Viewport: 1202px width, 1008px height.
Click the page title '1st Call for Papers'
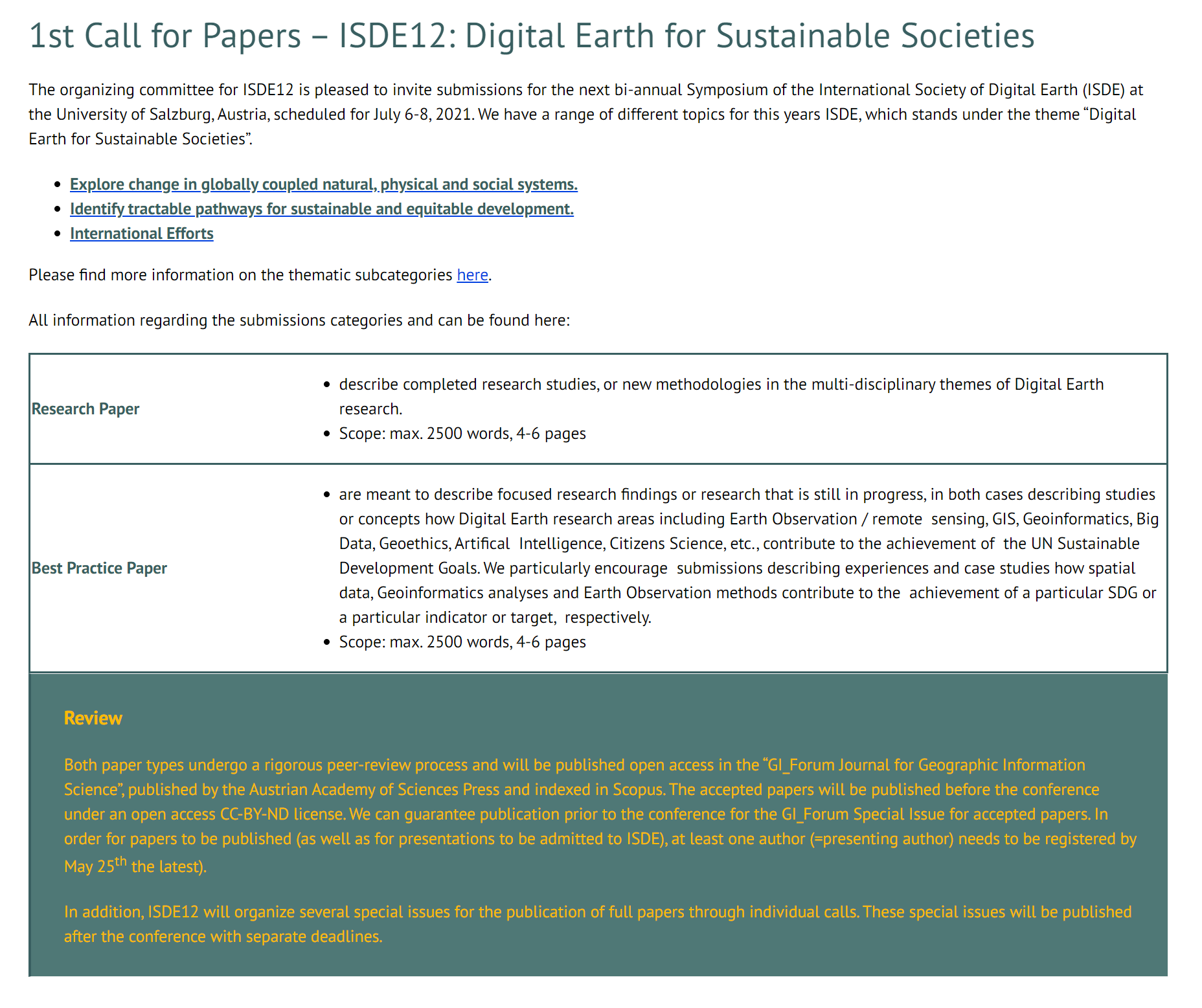click(531, 36)
